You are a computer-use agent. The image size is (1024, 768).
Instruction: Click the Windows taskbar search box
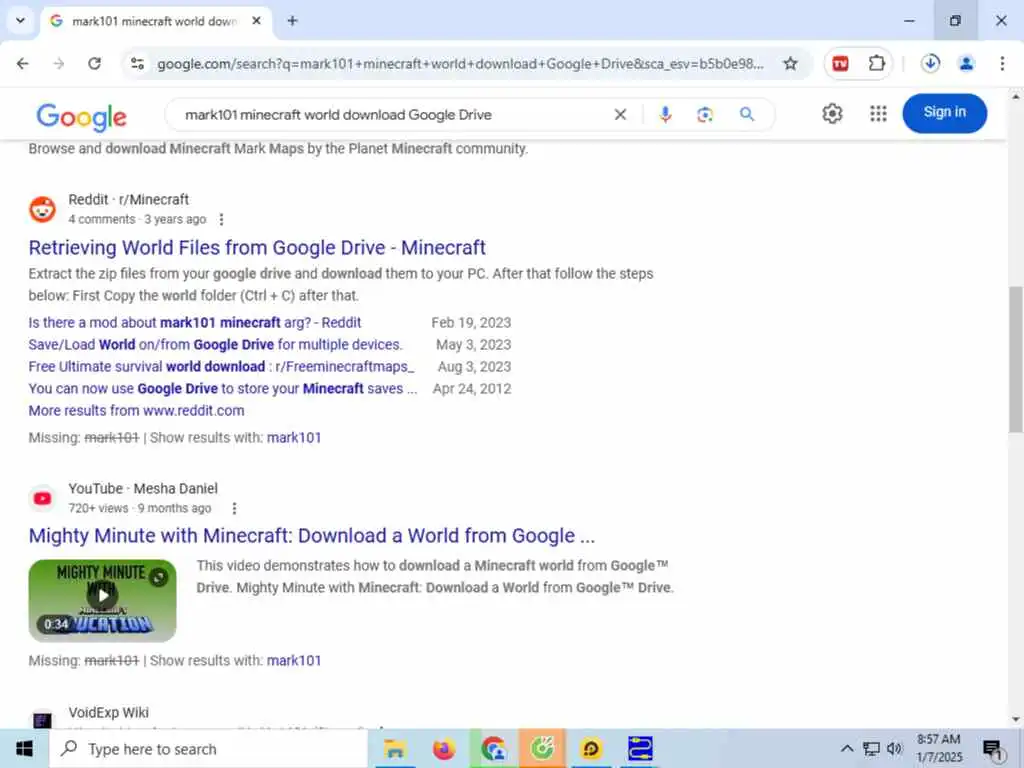[x=209, y=748]
